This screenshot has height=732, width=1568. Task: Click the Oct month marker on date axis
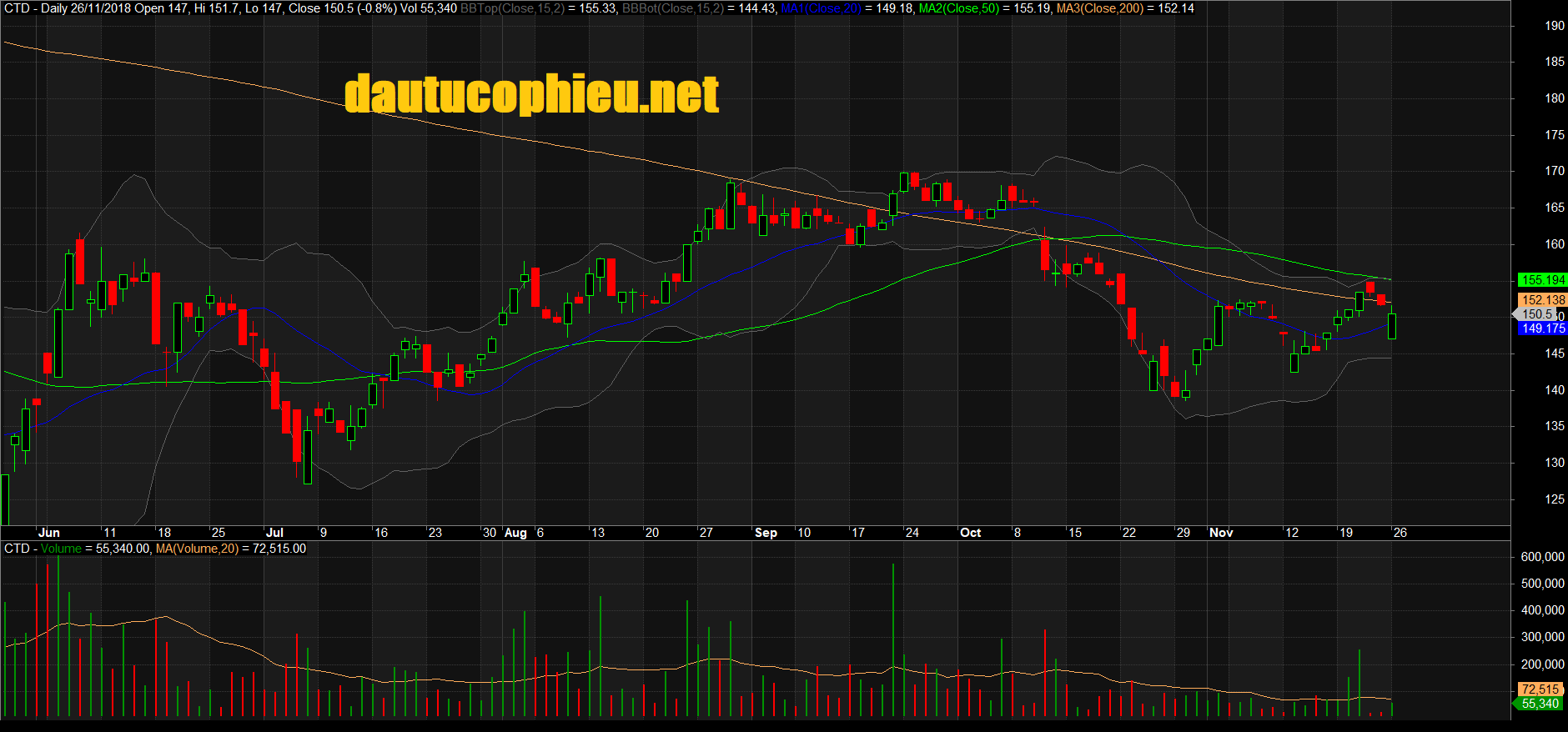point(971,533)
